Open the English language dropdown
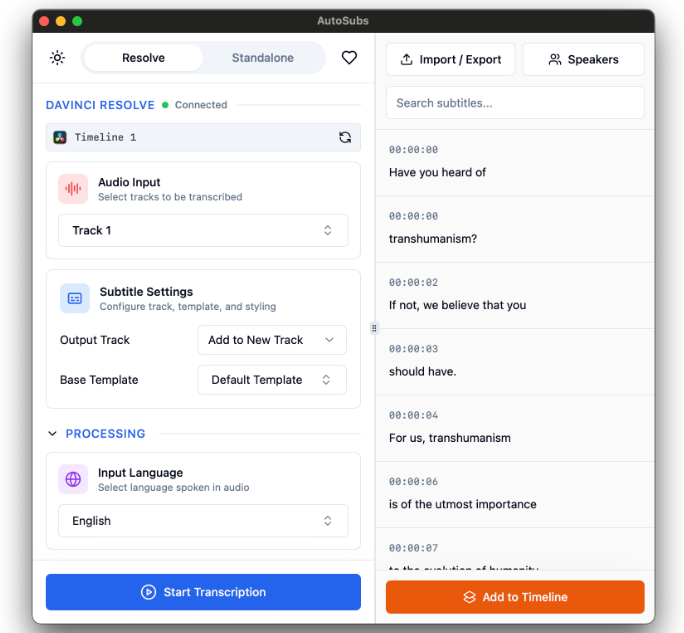 point(203,521)
